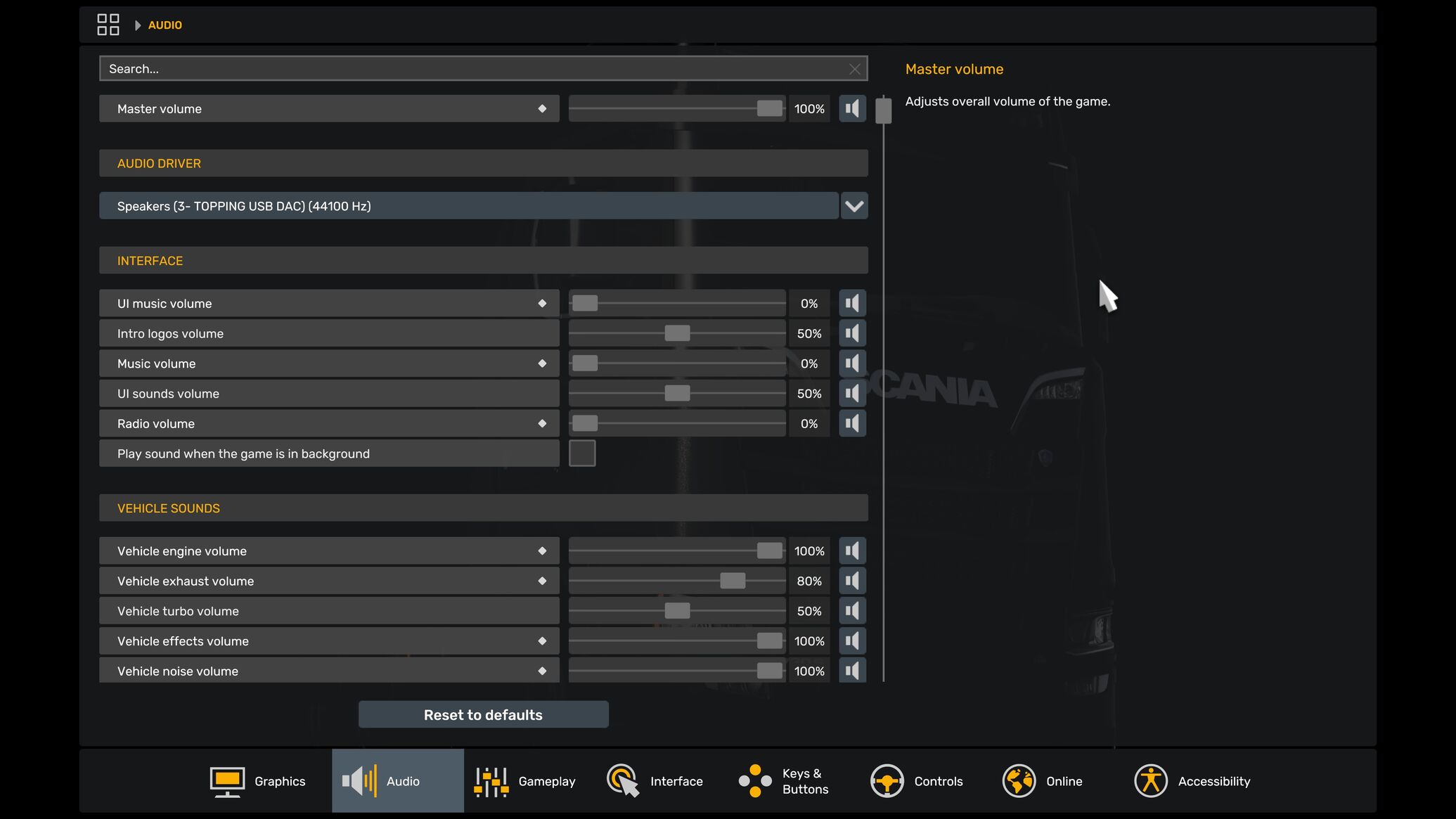Click Vehicle exhaust volume diamond marker
This screenshot has height=819, width=1456.
[x=542, y=581]
